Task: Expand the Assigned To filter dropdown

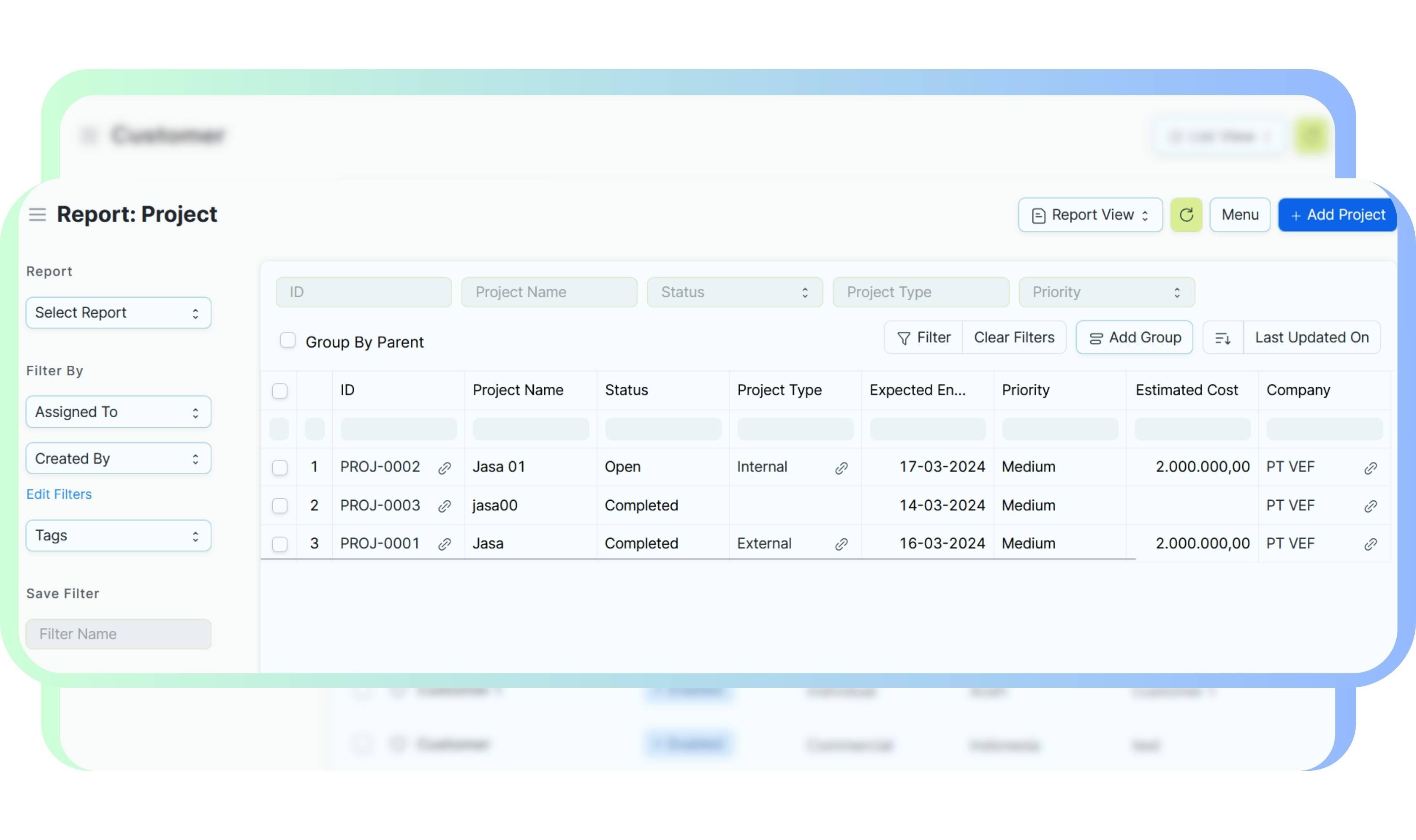Action: pyautogui.click(x=118, y=412)
